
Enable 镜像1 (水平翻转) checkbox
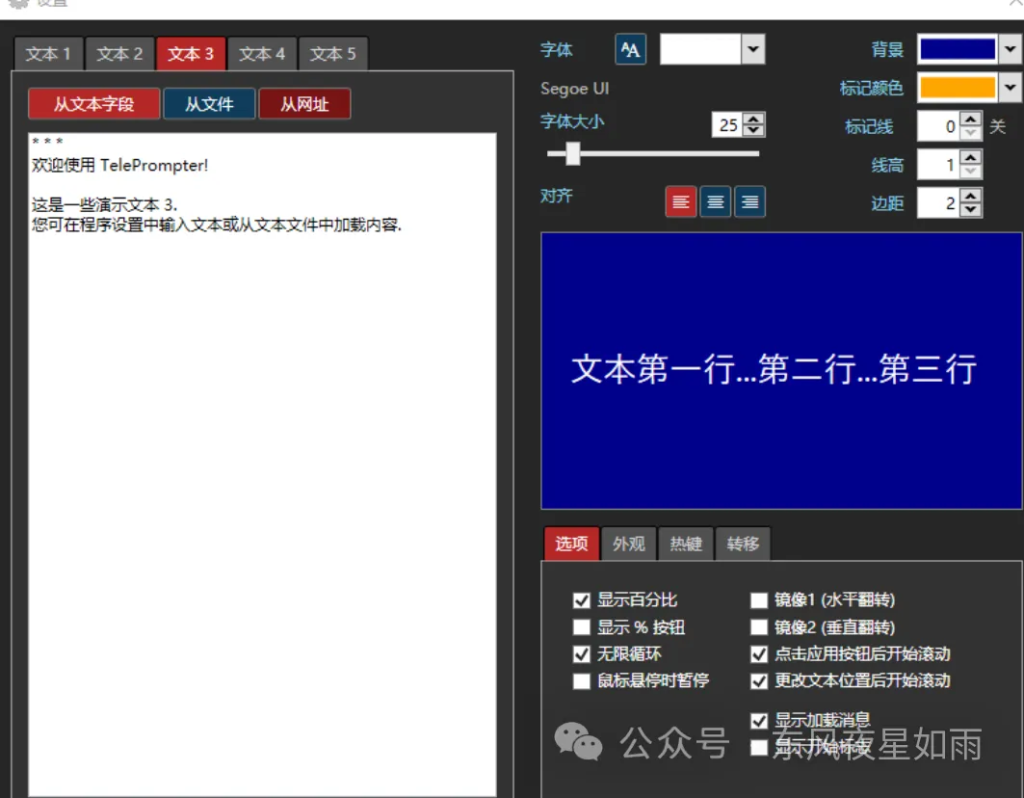click(x=759, y=600)
